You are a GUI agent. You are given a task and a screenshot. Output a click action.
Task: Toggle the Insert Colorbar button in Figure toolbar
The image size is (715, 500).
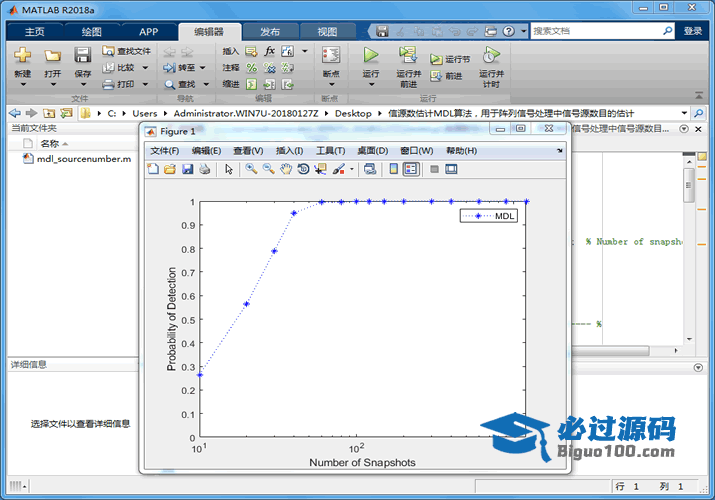click(394, 169)
